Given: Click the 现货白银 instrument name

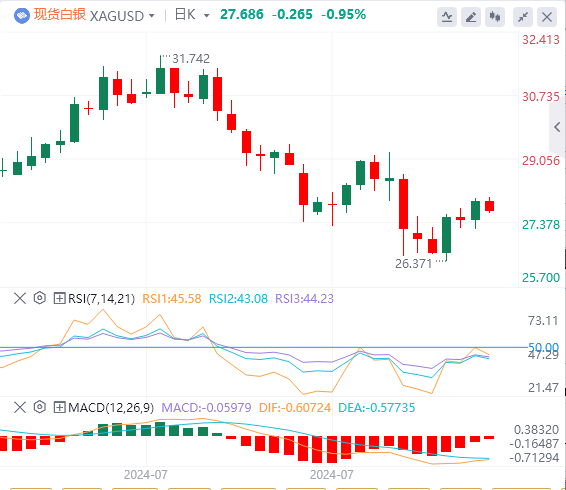Looking at the screenshot, I should coord(60,15).
